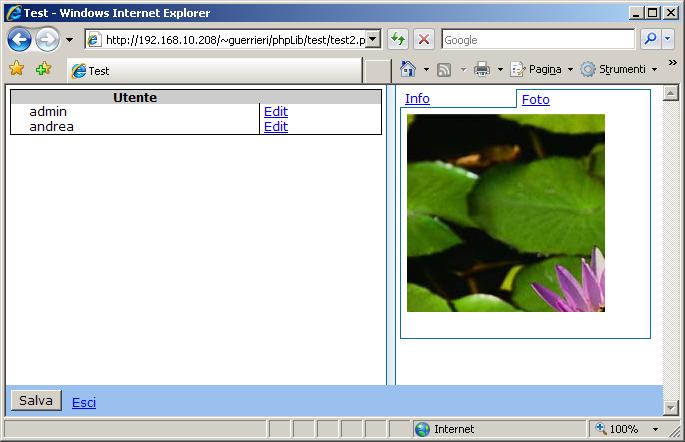Close the Internet Explorer window
Image resolution: width=685 pixels, height=442 pixels.
[x=670, y=13]
